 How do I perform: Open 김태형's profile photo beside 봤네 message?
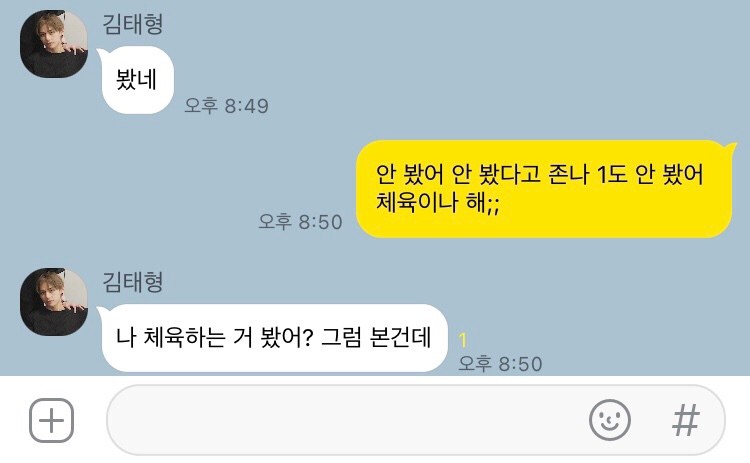pos(54,44)
